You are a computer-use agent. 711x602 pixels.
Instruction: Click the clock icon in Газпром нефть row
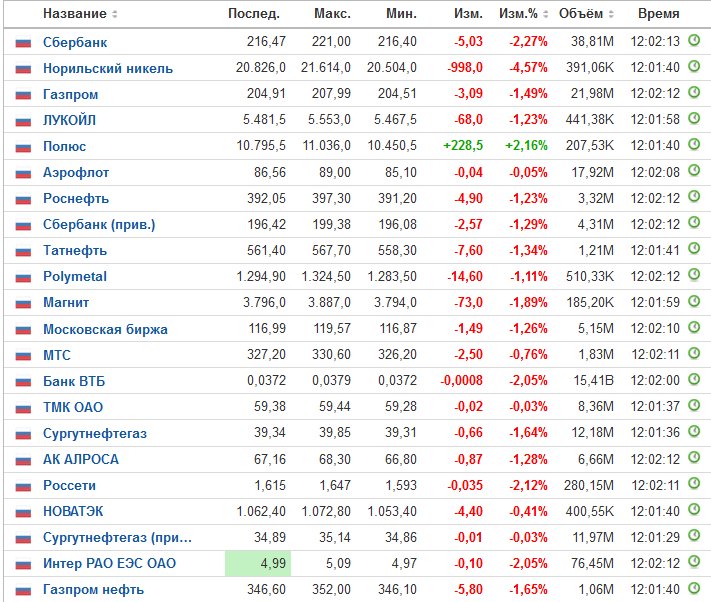(x=694, y=588)
